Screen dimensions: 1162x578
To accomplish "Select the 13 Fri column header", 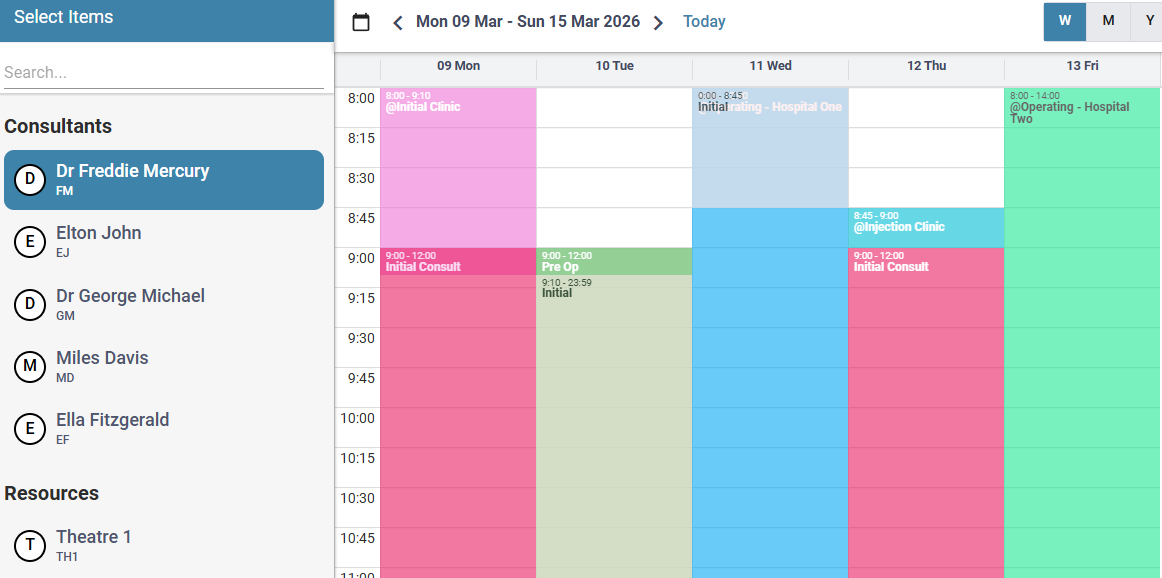I will (1082, 65).
